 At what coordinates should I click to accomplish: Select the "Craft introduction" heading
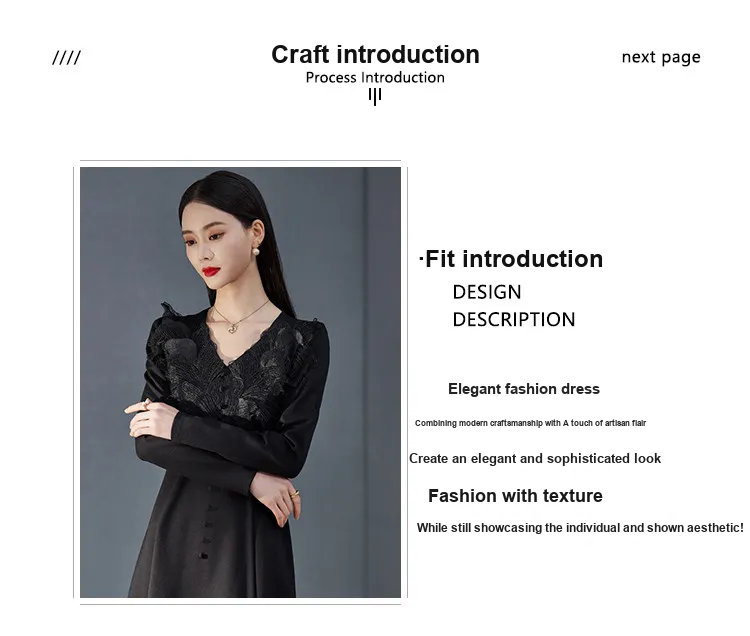375,54
